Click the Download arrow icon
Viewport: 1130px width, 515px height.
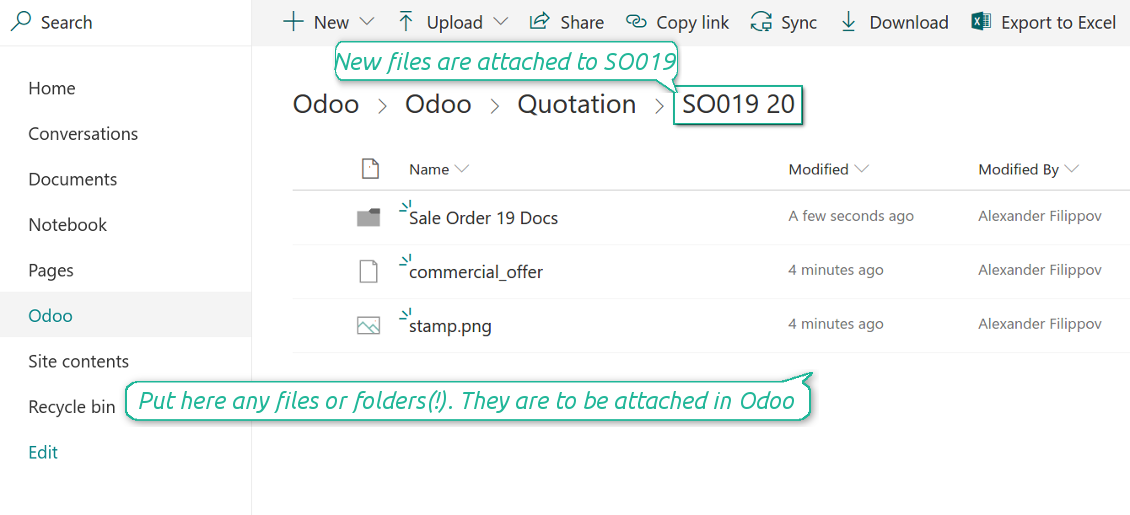pyautogui.click(x=849, y=21)
